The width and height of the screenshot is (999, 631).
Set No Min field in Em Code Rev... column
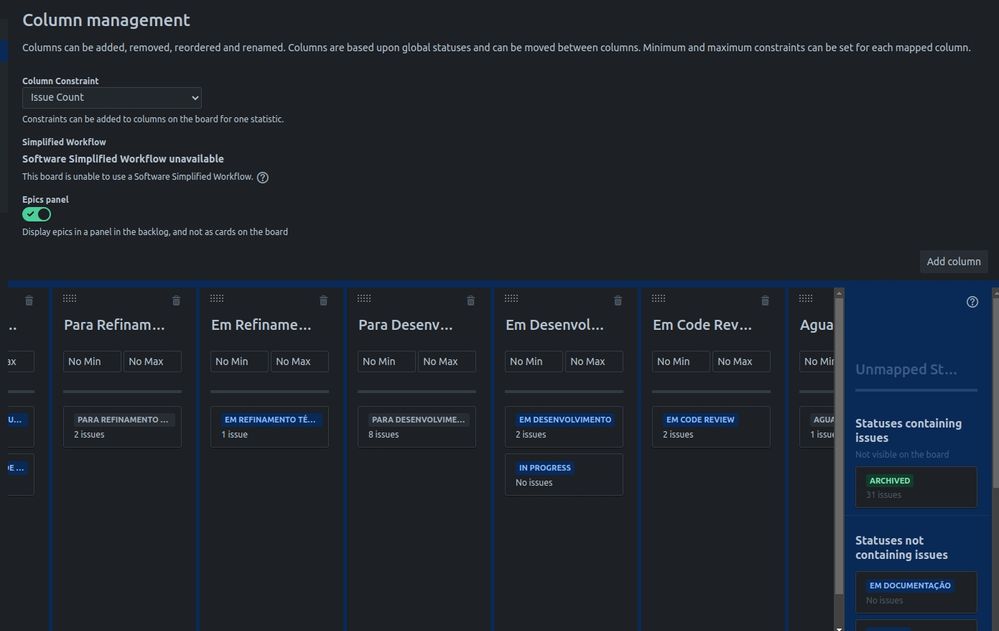point(680,361)
